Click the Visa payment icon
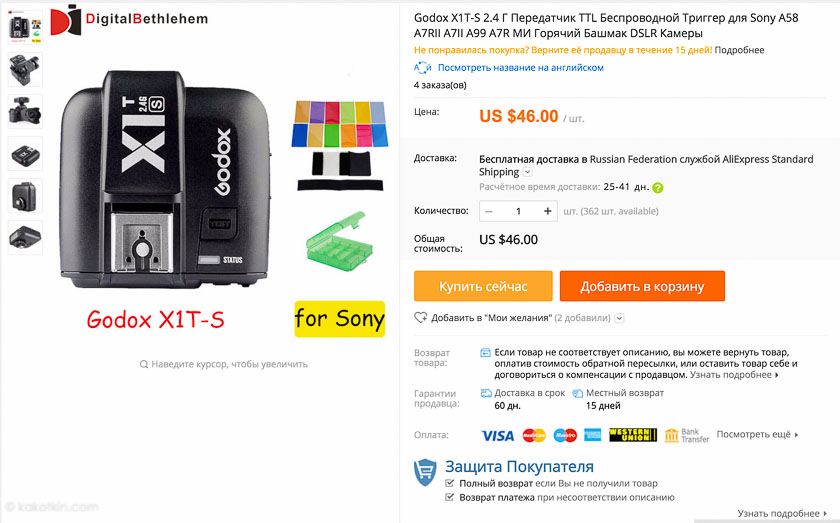The image size is (840, 523). [x=497, y=436]
